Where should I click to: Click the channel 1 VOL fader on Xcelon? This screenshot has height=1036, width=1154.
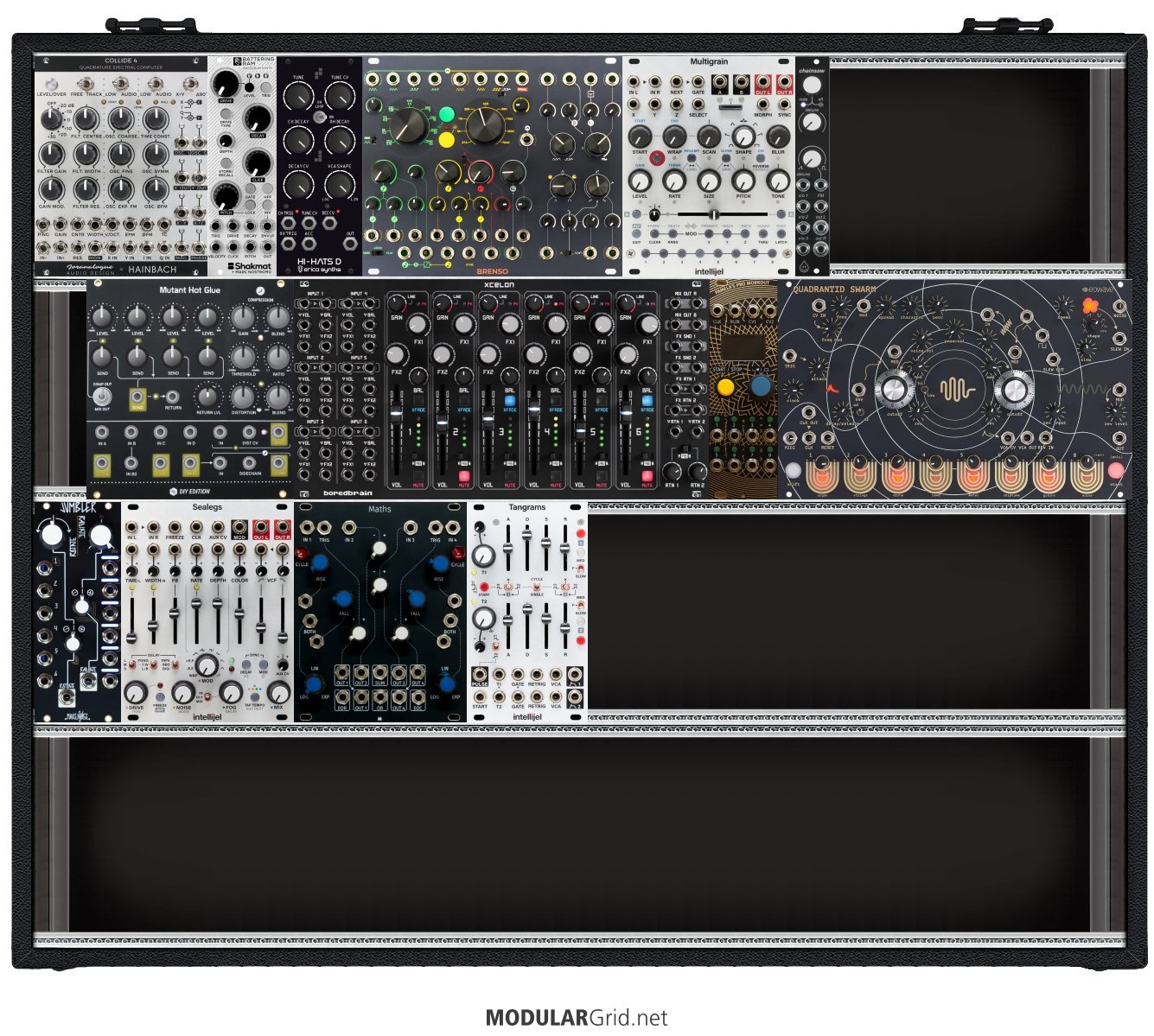tap(397, 416)
